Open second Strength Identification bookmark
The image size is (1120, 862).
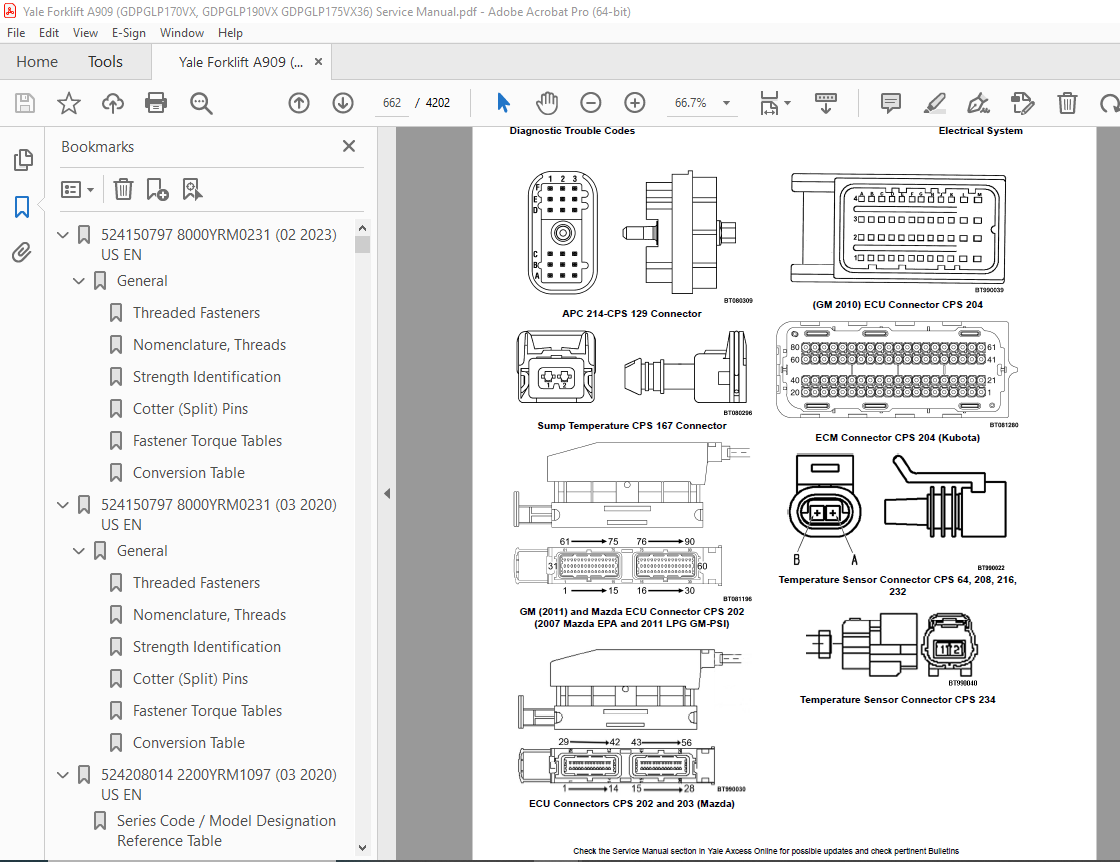tap(206, 647)
